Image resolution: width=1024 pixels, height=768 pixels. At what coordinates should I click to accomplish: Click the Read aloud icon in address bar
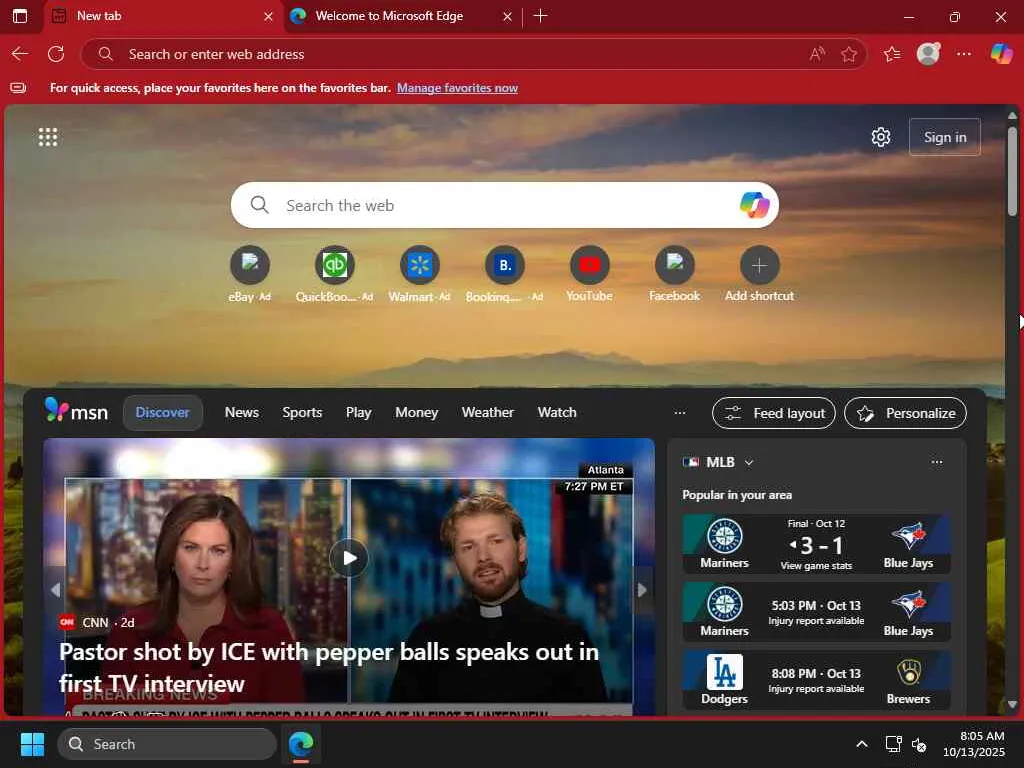point(817,54)
